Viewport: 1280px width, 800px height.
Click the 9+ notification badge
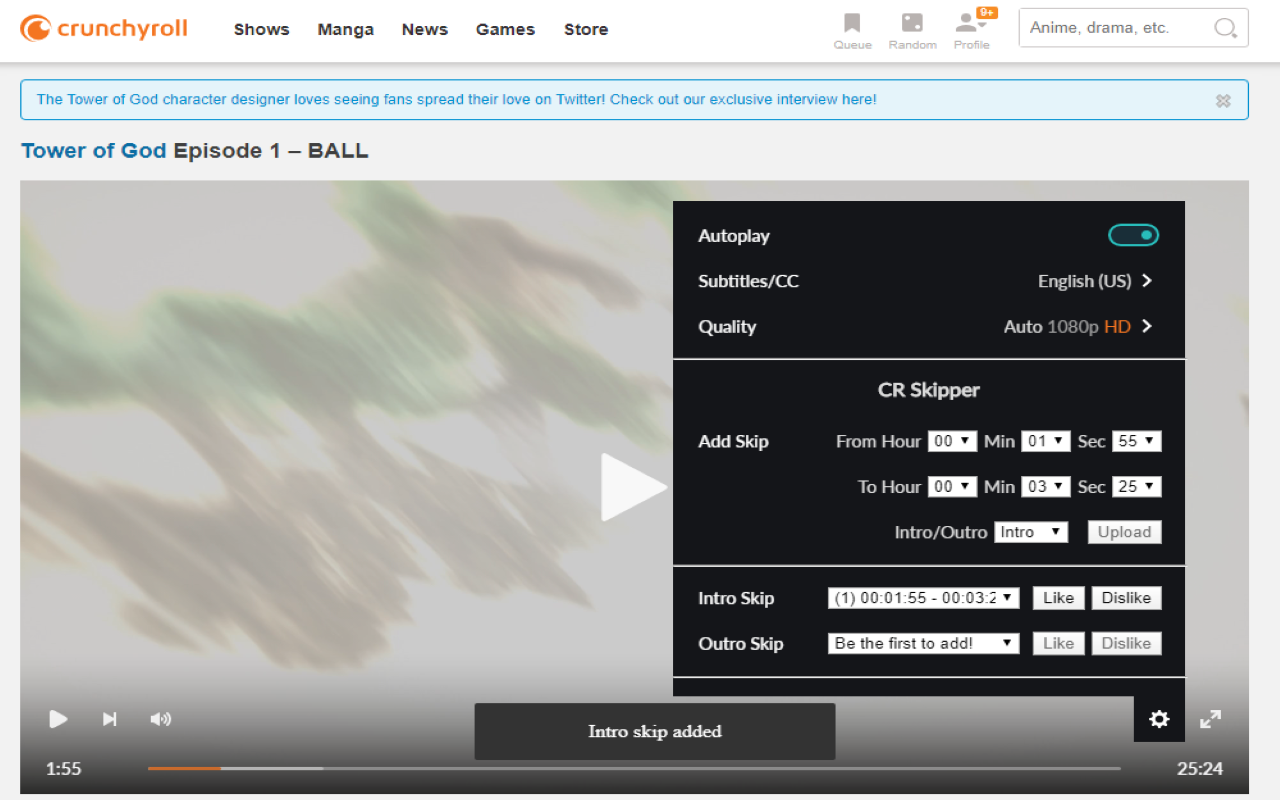tap(987, 13)
